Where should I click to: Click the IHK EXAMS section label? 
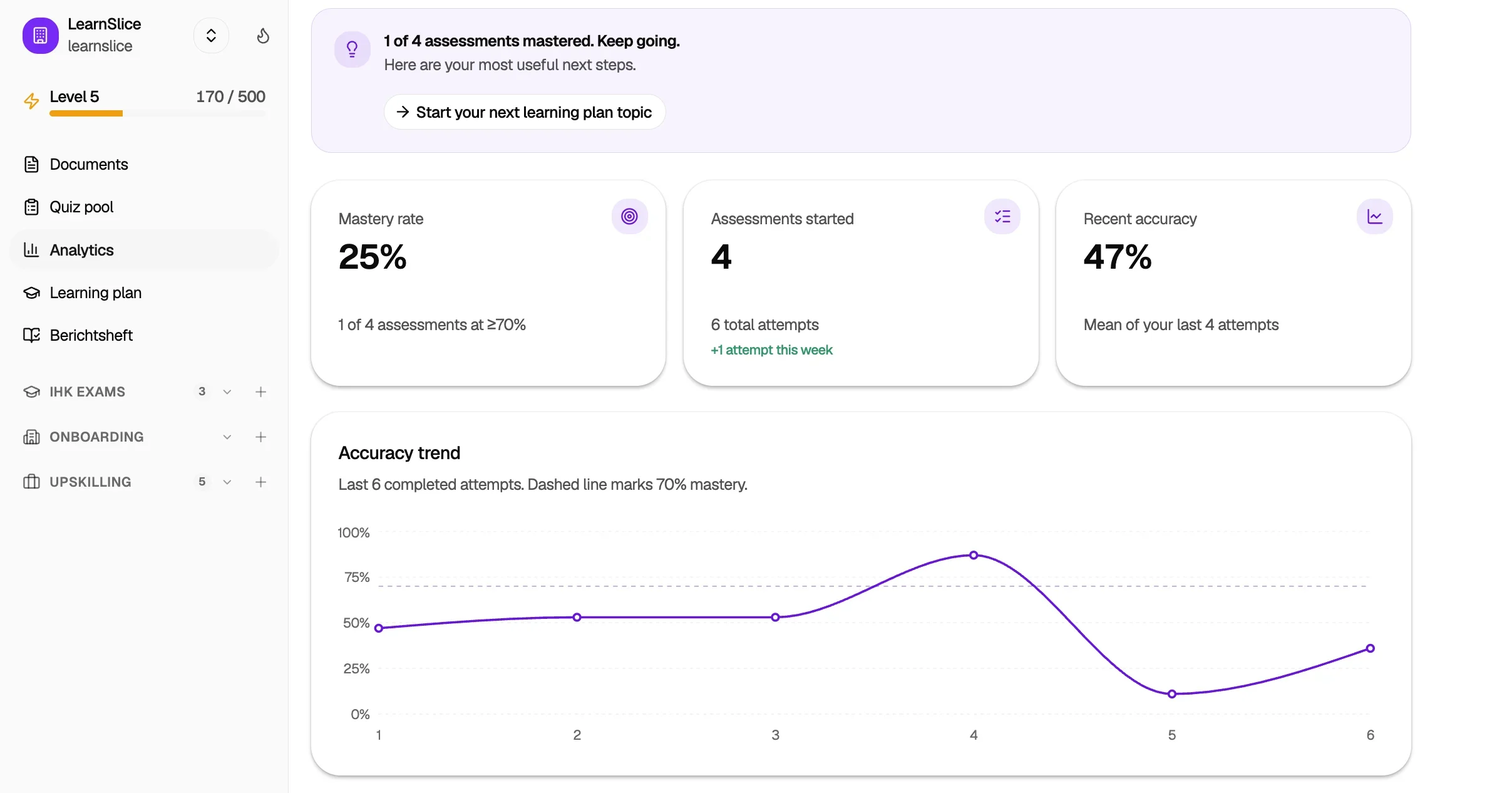coord(88,391)
